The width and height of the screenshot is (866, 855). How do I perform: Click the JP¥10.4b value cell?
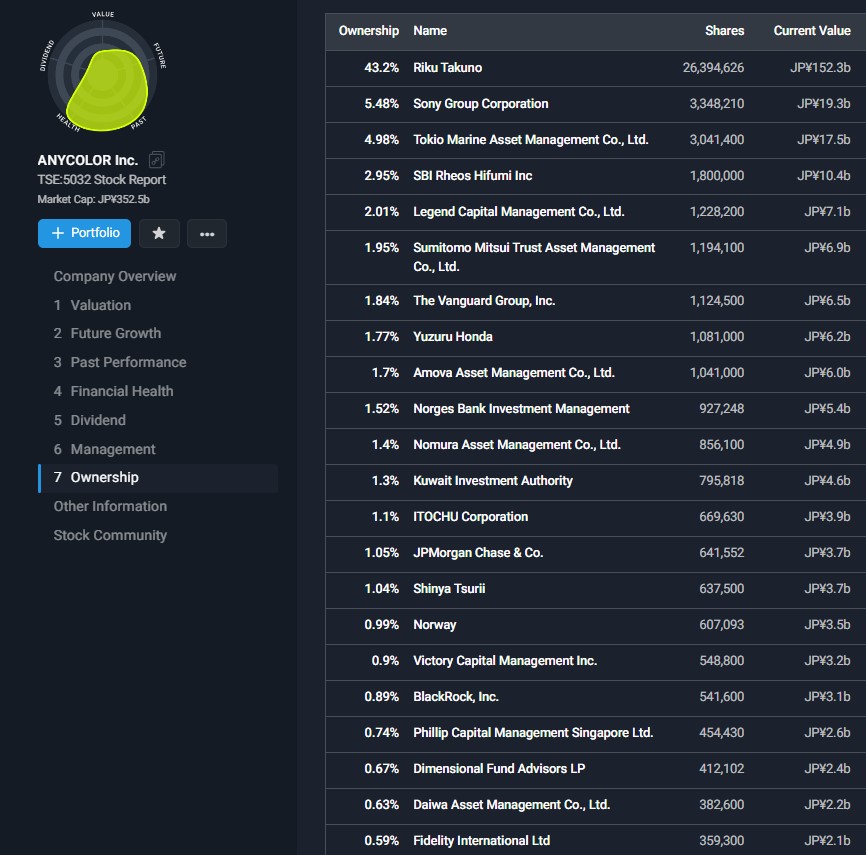tap(823, 175)
